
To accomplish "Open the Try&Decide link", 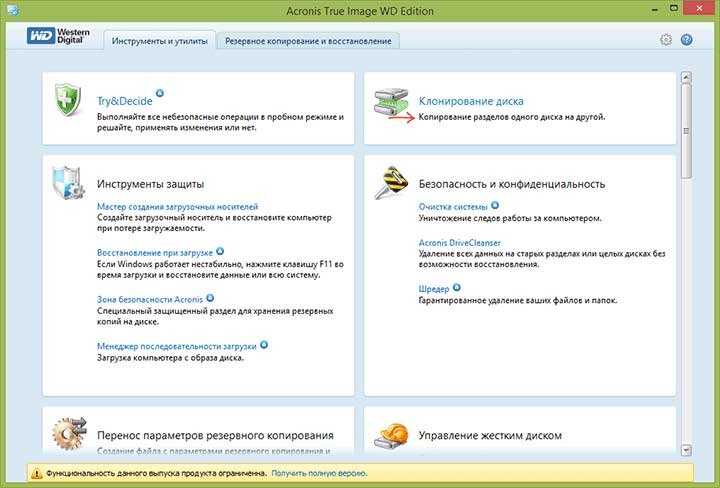I will [x=124, y=101].
